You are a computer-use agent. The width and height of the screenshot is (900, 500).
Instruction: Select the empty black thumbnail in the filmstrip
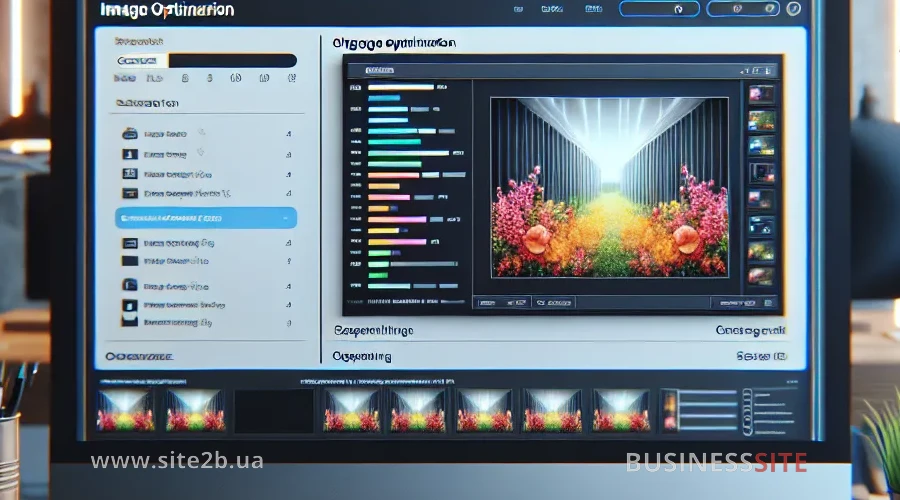pyautogui.click(x=274, y=411)
